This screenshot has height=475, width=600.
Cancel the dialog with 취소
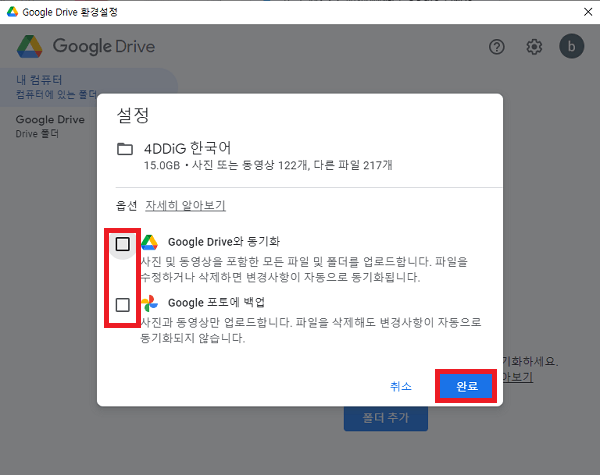401,386
